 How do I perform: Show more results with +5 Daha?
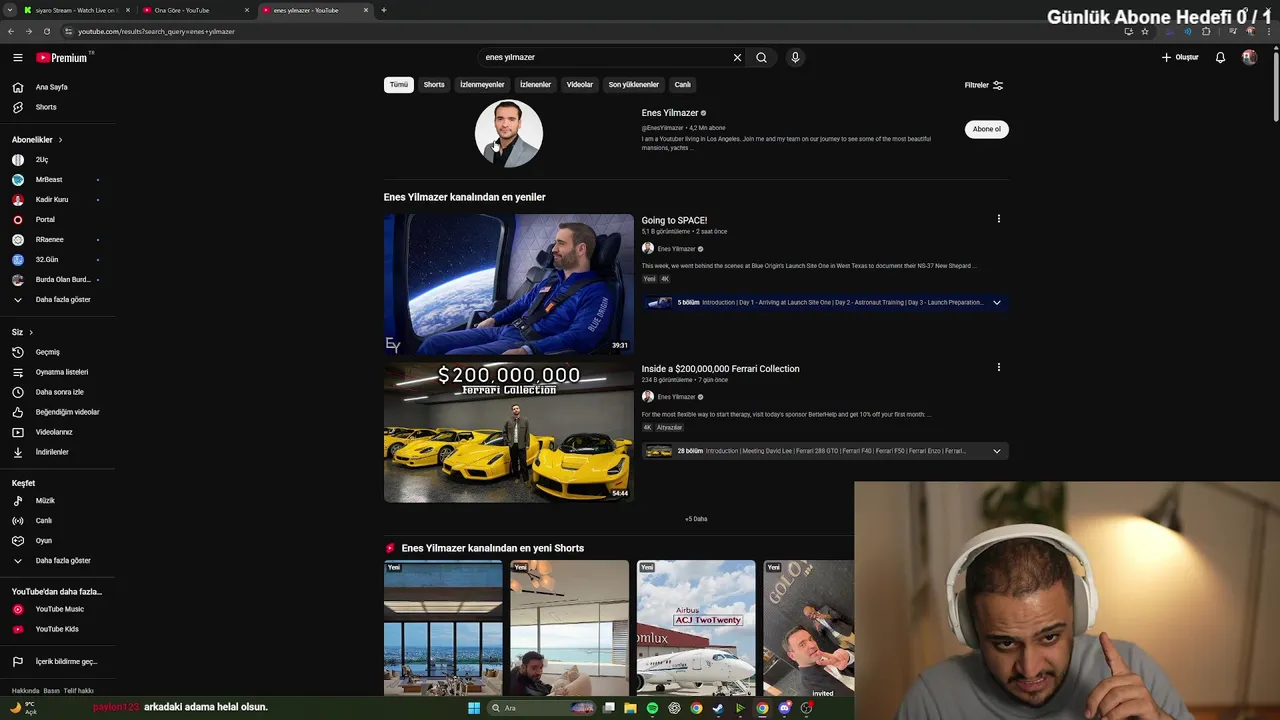coord(696,519)
